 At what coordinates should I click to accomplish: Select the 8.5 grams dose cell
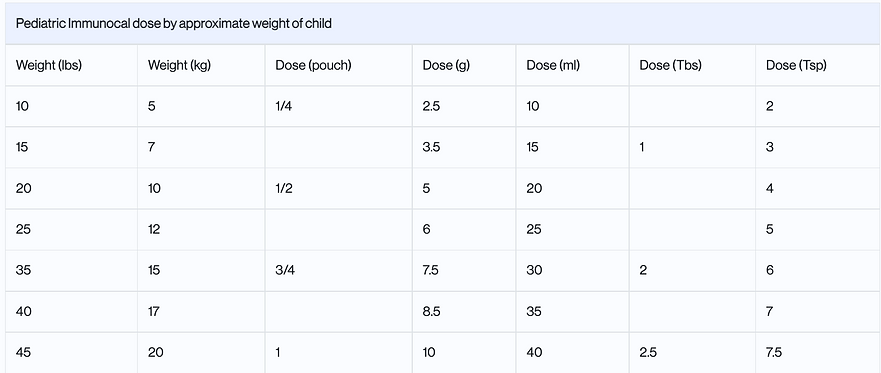[x=431, y=311]
